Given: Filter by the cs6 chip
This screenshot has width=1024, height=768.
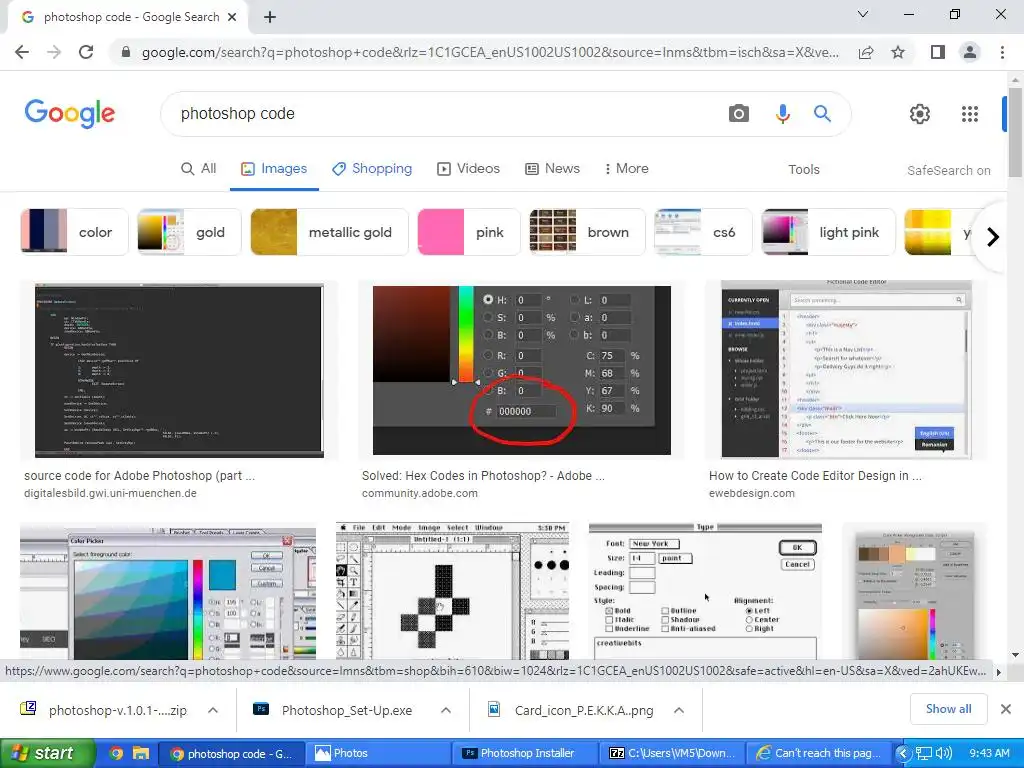Looking at the screenshot, I should click(703, 232).
